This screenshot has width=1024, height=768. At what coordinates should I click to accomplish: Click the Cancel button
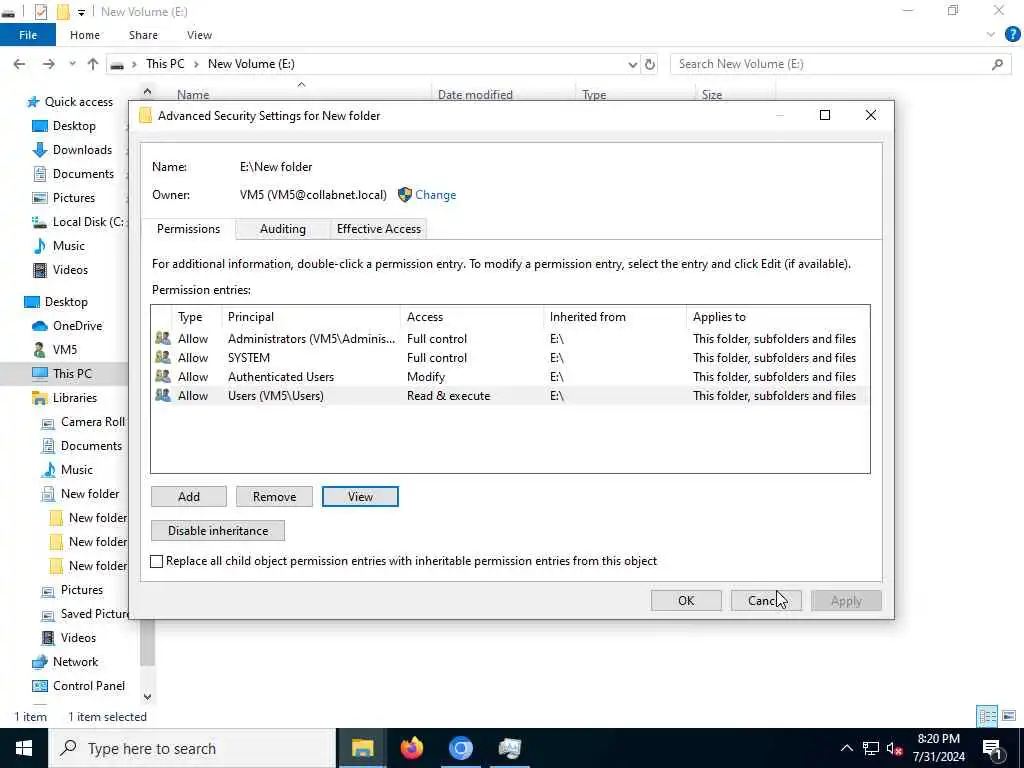tap(766, 600)
